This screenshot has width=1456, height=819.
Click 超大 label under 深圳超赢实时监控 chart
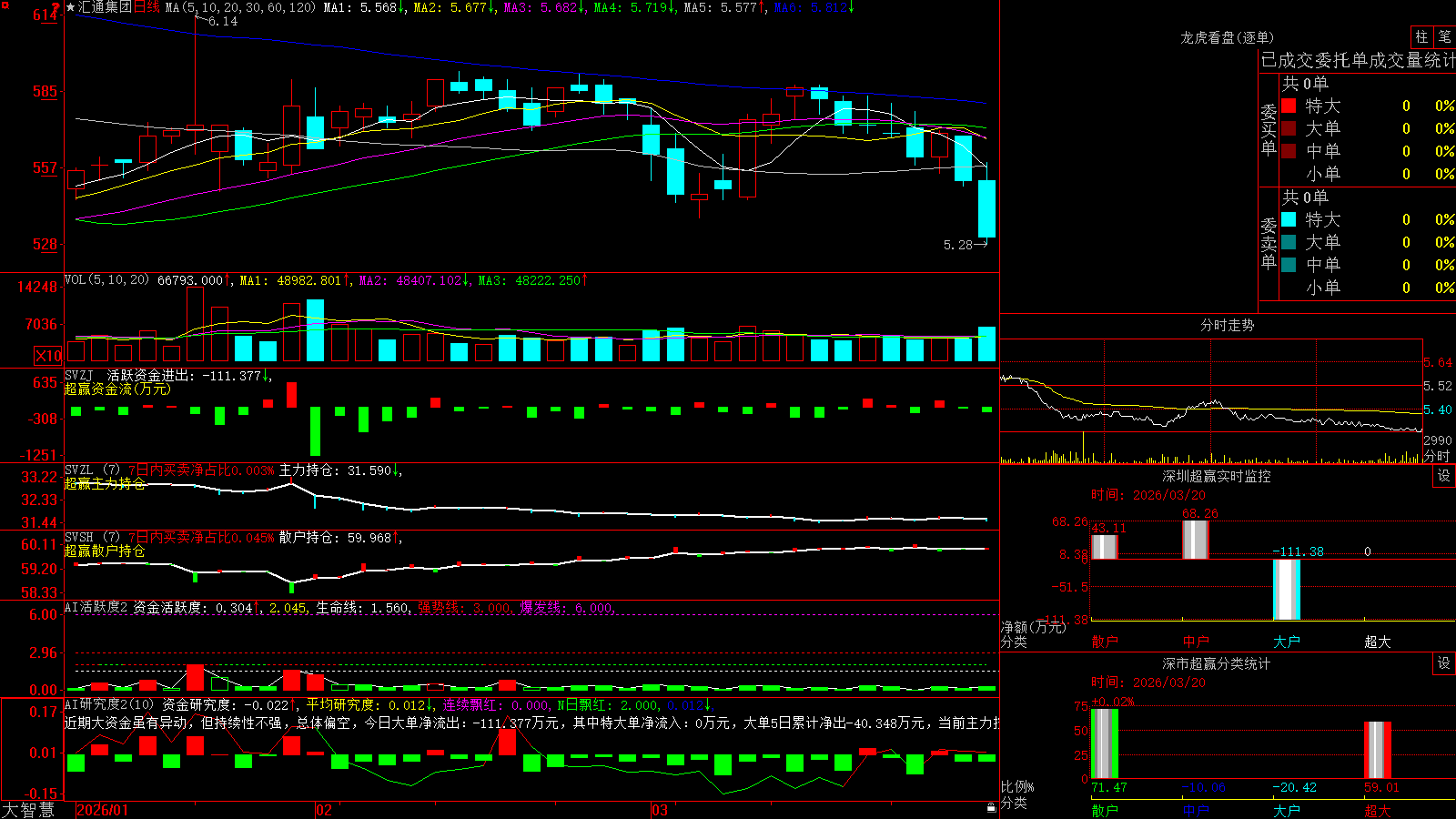click(1377, 642)
